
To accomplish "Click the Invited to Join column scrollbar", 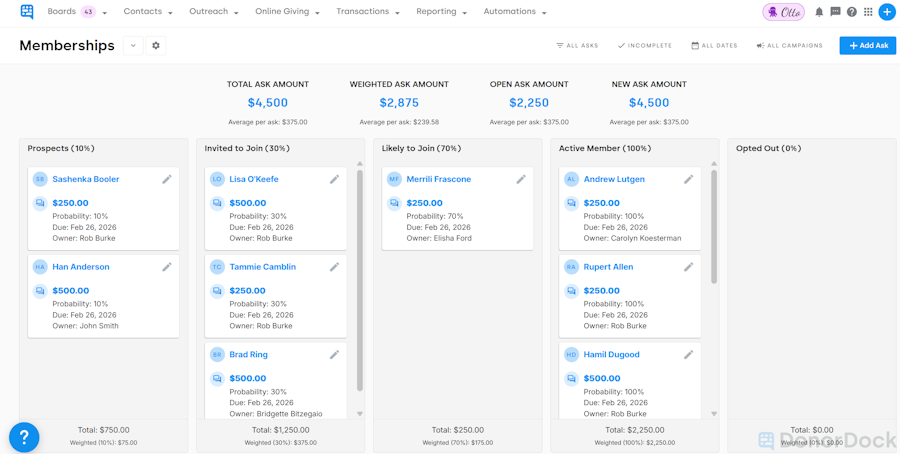I will (360, 280).
